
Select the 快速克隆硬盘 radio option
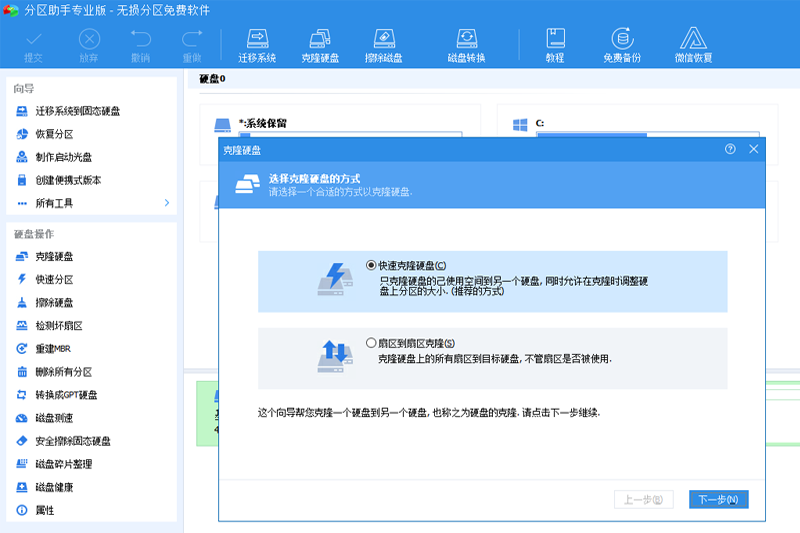tap(372, 266)
